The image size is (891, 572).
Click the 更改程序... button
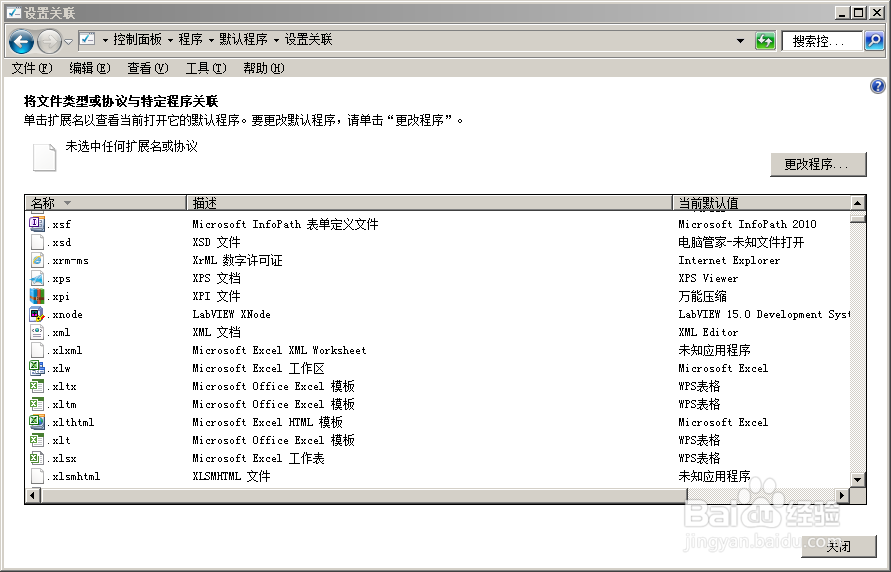point(818,164)
